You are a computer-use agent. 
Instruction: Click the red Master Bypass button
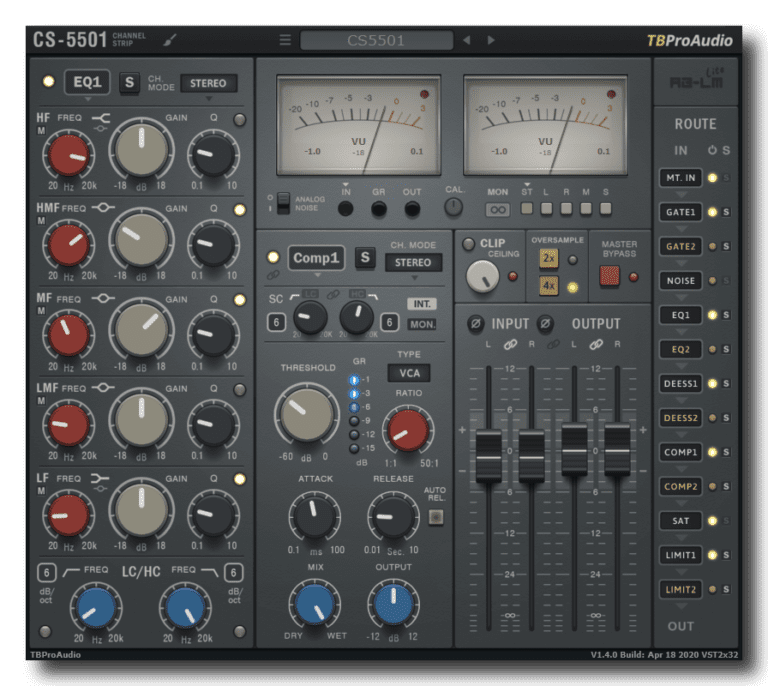point(609,276)
